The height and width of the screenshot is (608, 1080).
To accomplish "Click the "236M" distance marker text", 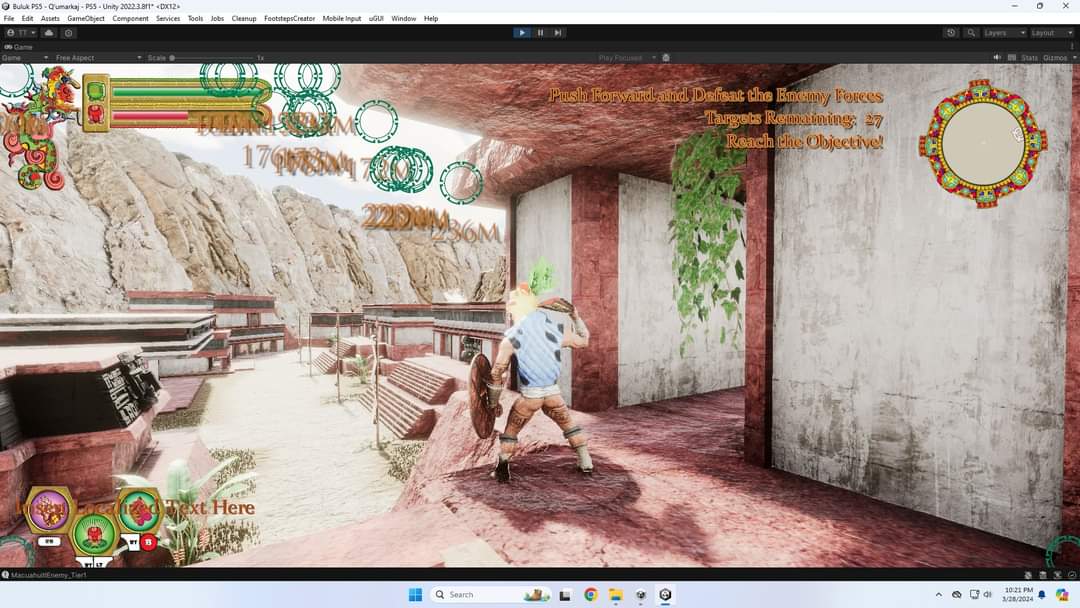I will [x=466, y=233].
